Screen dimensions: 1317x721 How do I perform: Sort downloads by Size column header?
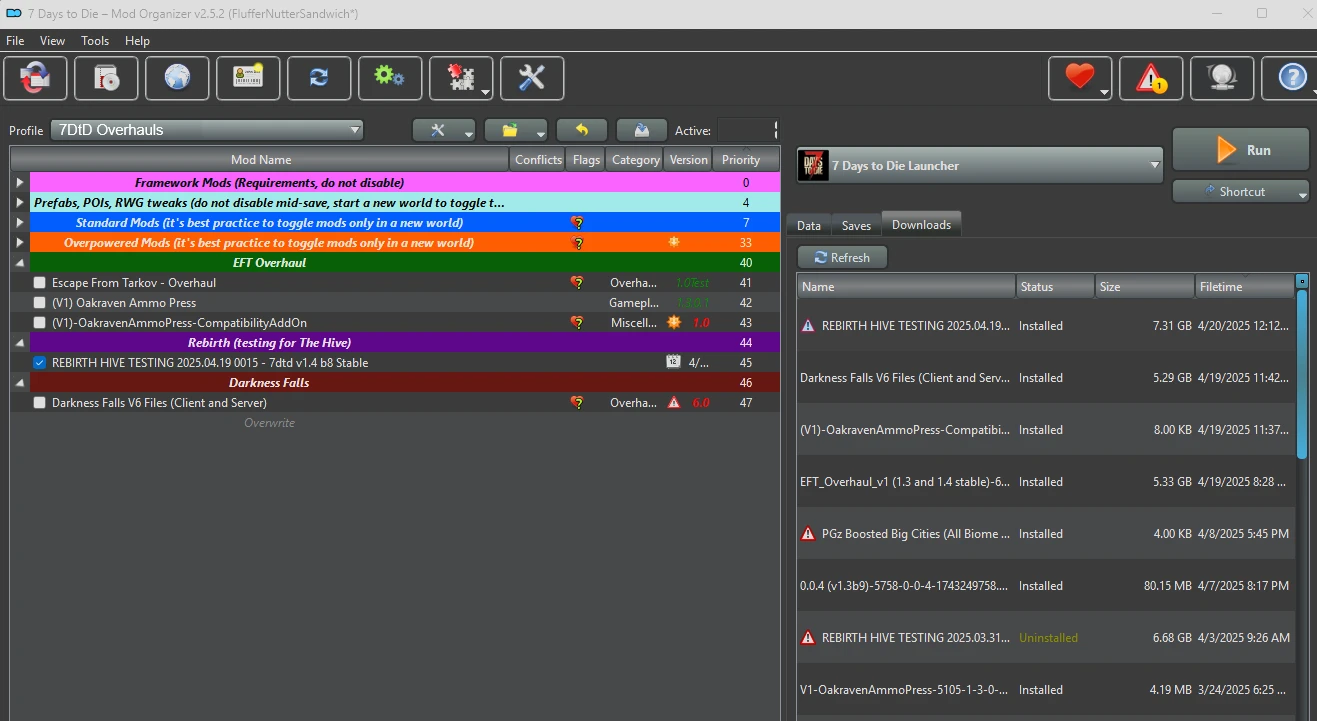click(1145, 286)
